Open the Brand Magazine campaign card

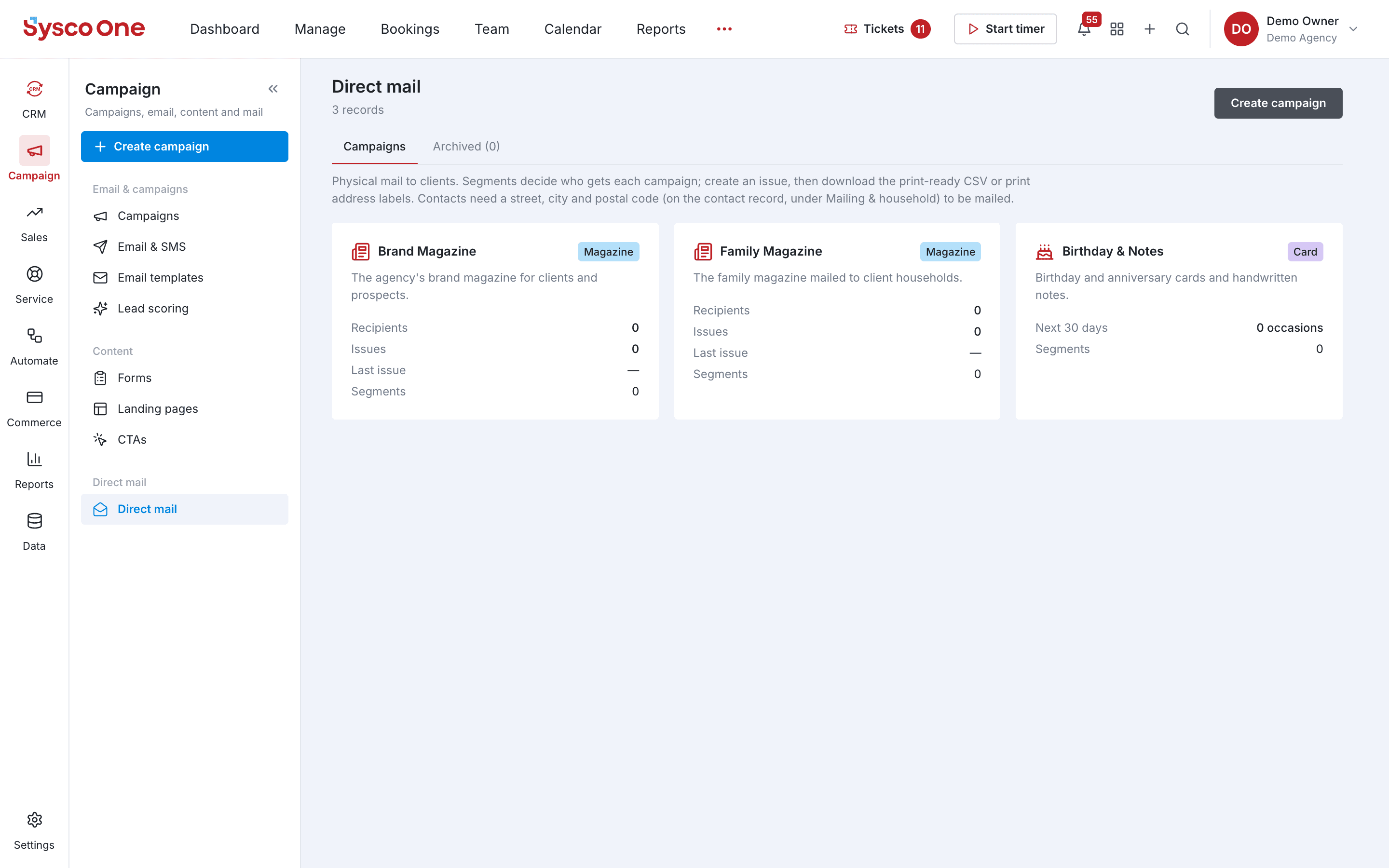click(x=495, y=321)
